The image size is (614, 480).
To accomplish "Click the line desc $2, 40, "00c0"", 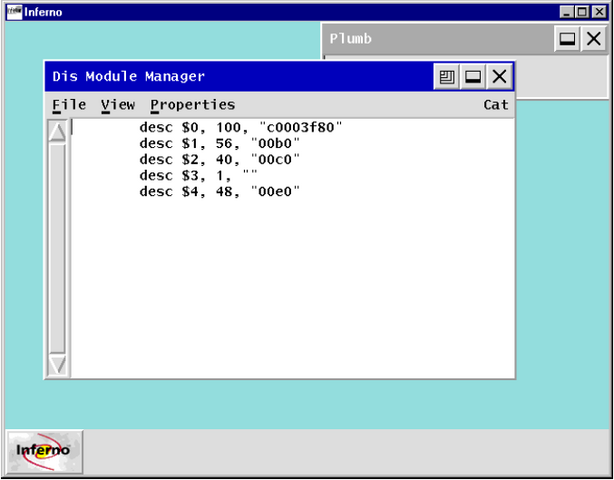I will pyautogui.click(x=220, y=160).
